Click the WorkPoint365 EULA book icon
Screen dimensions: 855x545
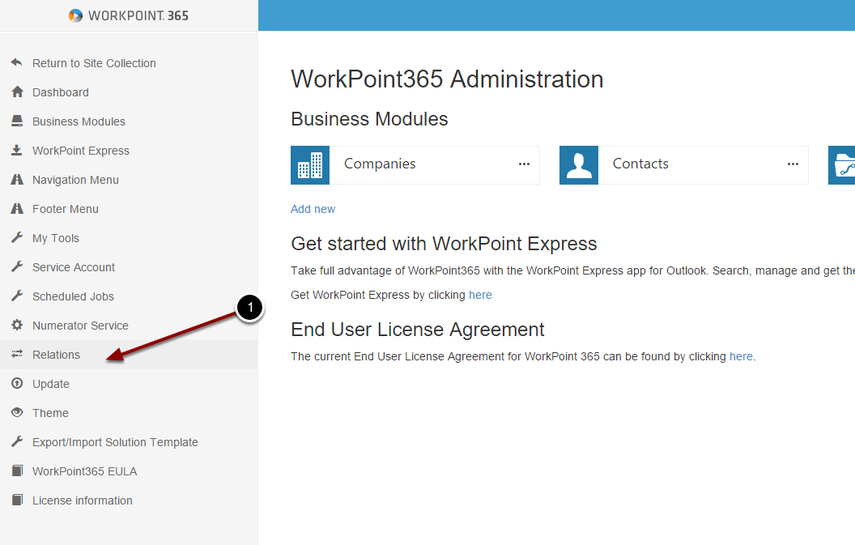(17, 471)
